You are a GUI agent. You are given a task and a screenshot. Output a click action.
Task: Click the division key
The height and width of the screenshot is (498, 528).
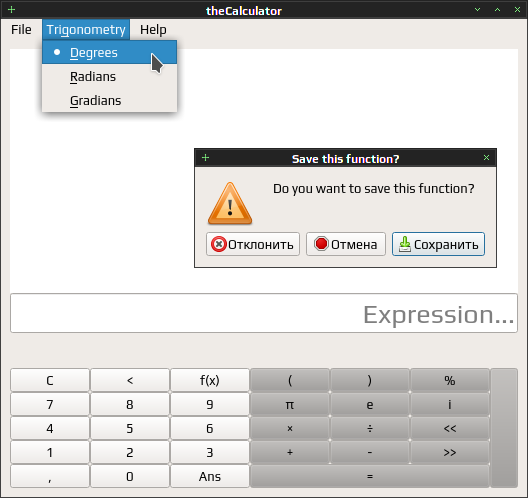[x=370, y=429]
